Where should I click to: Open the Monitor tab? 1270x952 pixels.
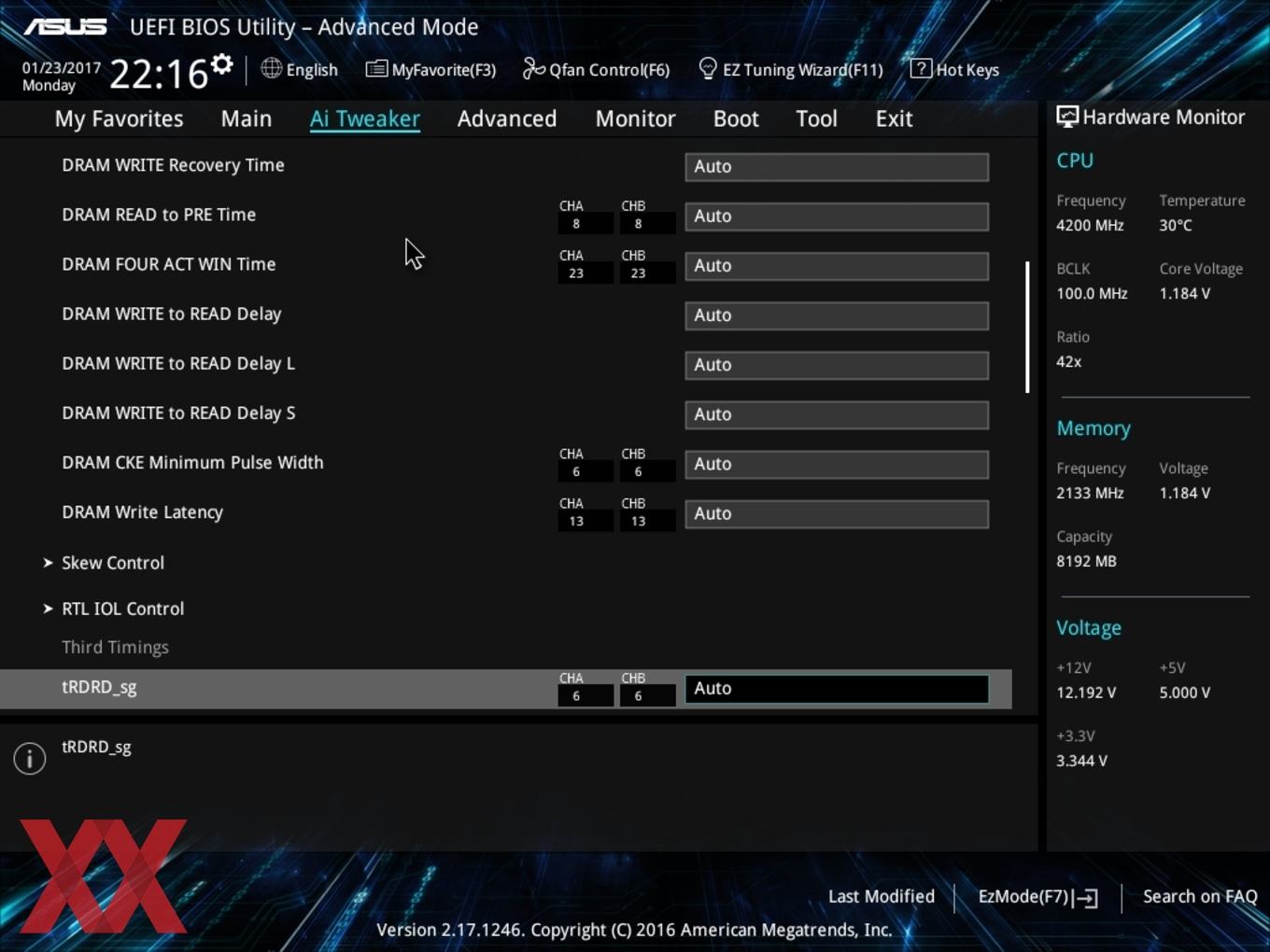635,119
